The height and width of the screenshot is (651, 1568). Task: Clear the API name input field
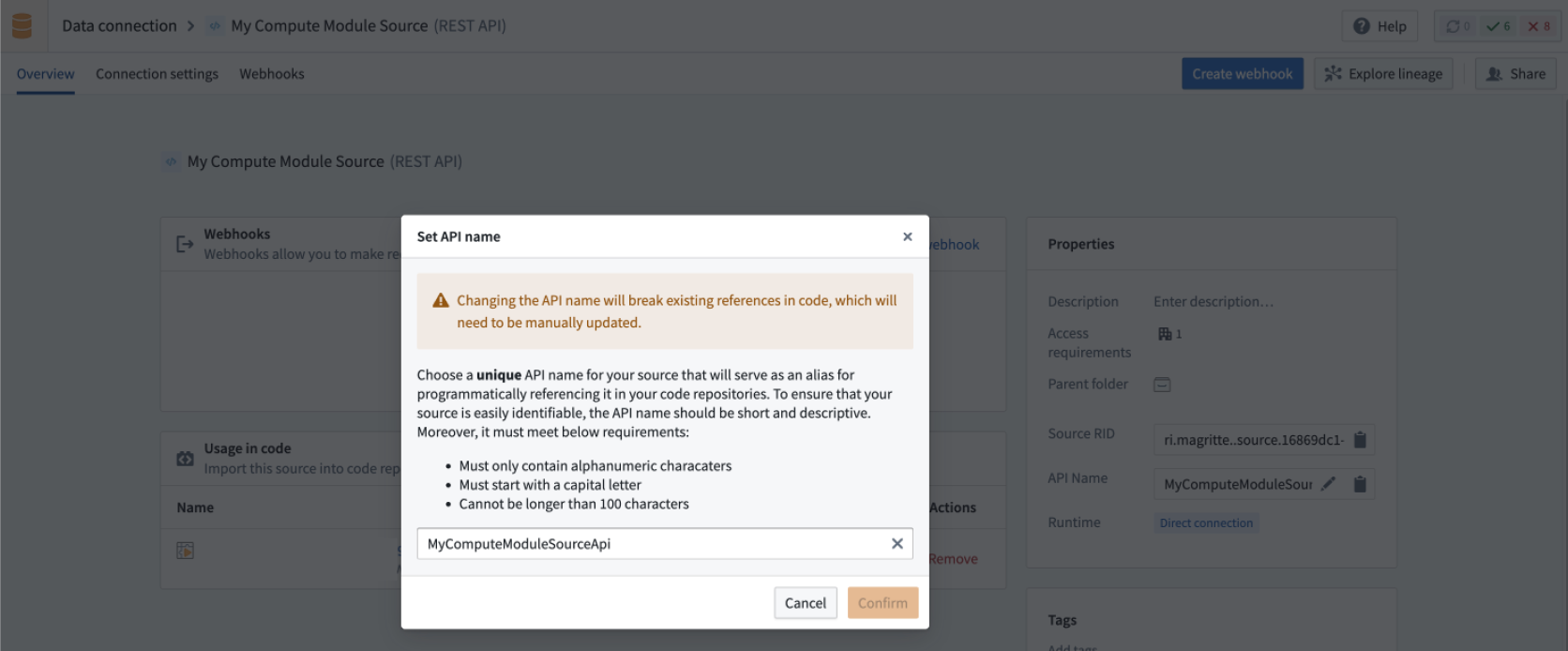[897, 543]
